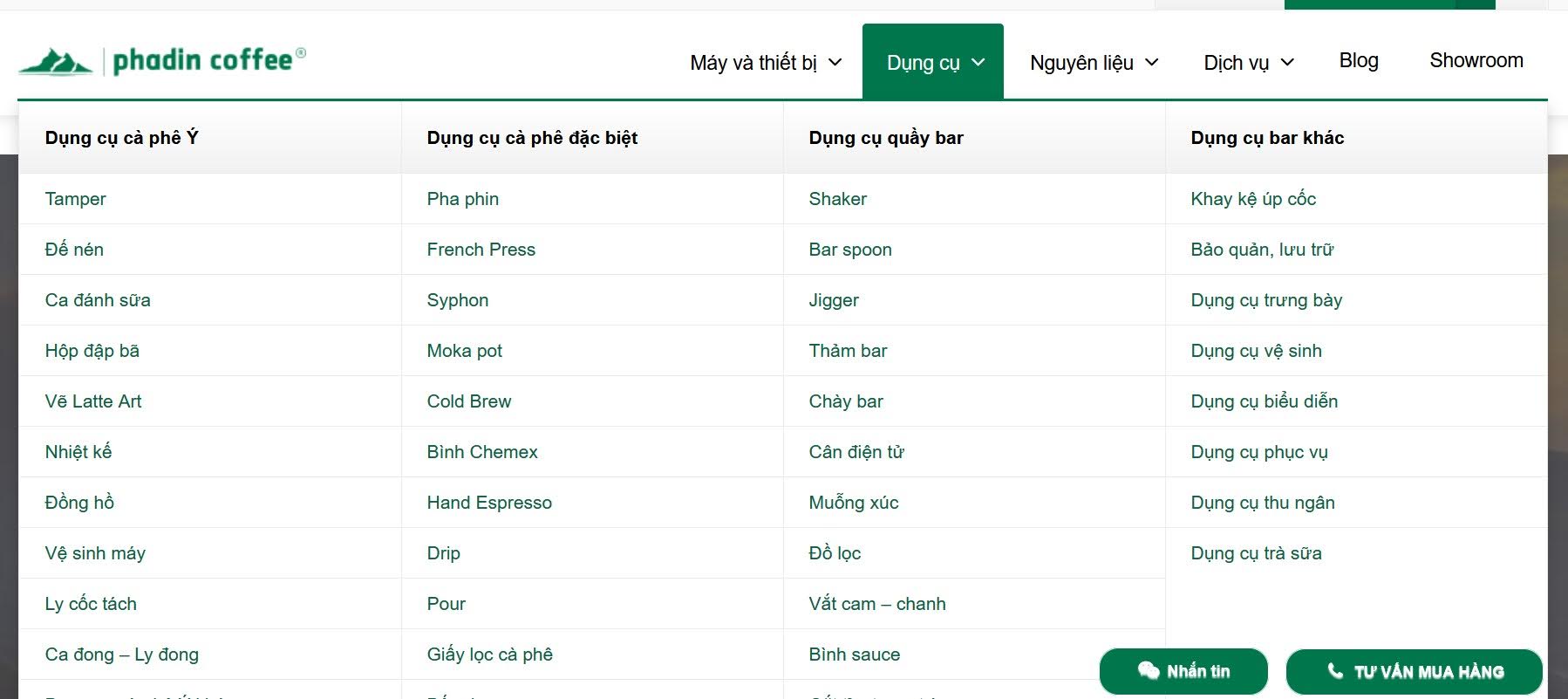Select the Nguyên liệu menu label
1568x699 pixels.
coord(1081,63)
